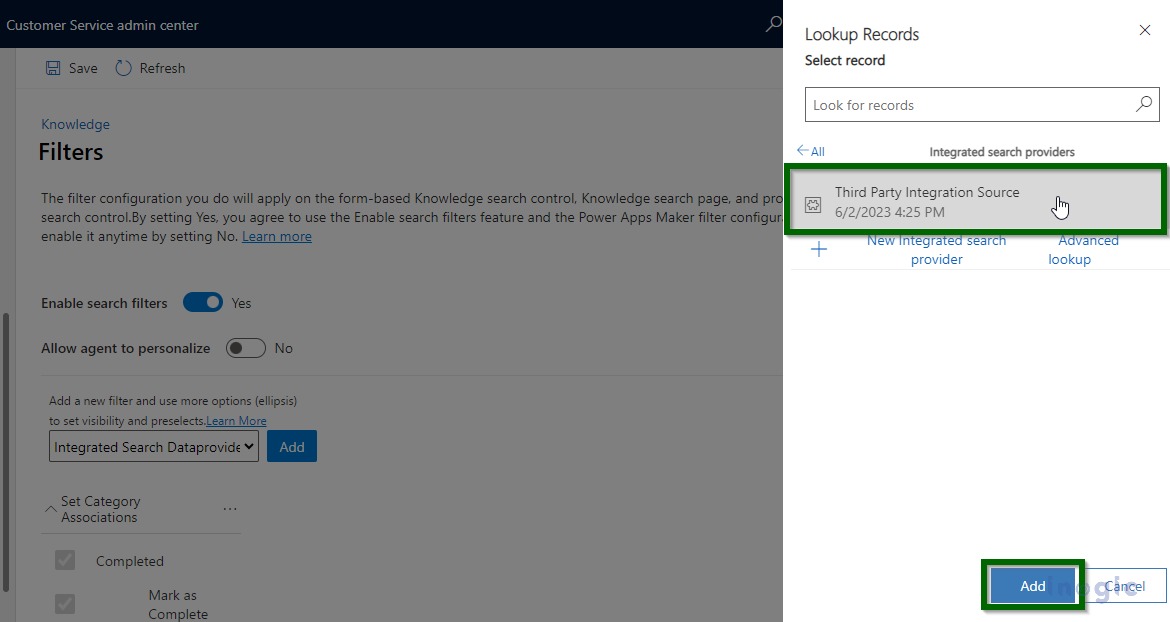This screenshot has height=622, width=1170.
Task: Click the back arrow next to All
Action: (802, 151)
